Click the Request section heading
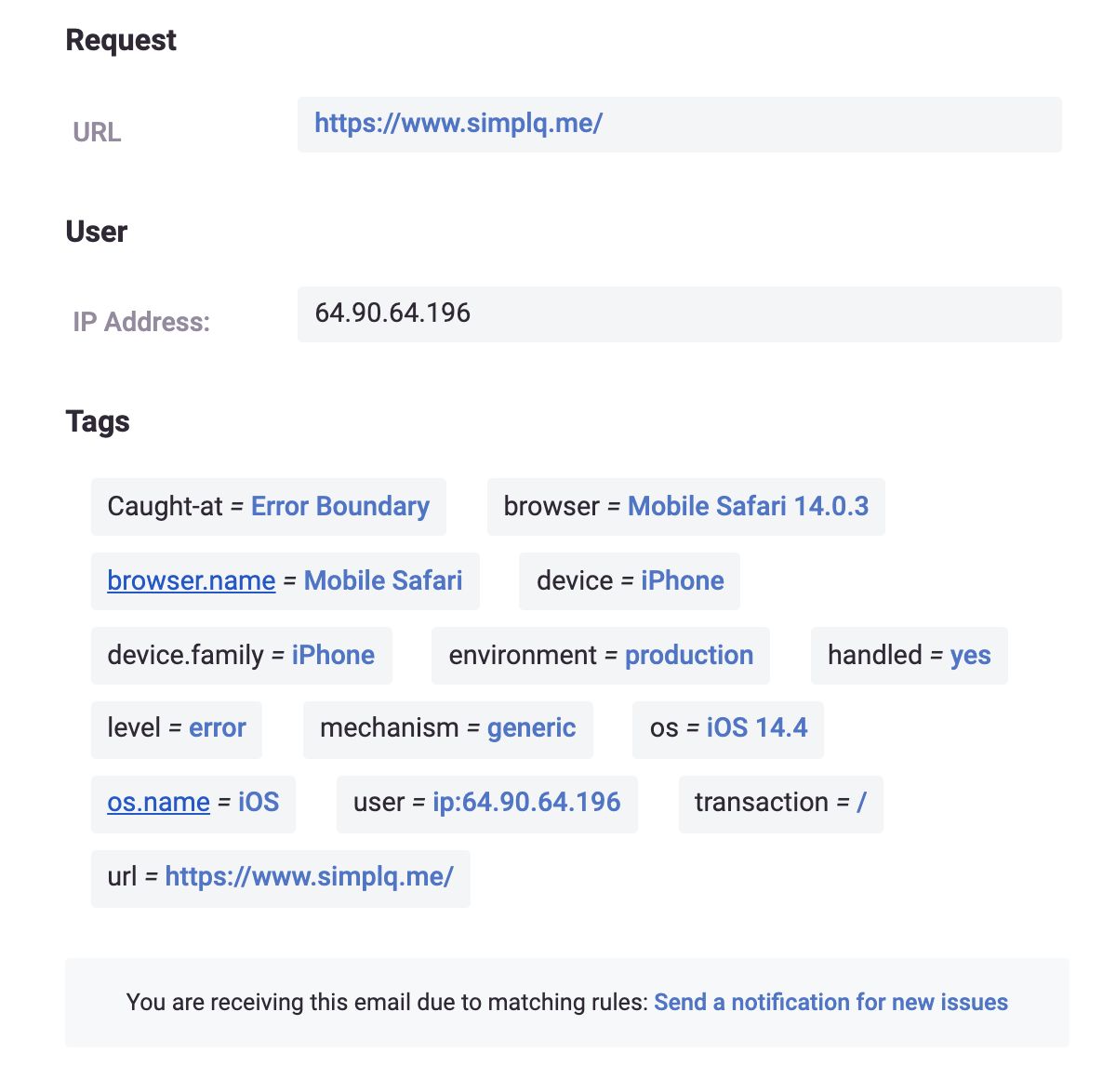Image resolution: width=1116 pixels, height=1092 pixels. (121, 40)
